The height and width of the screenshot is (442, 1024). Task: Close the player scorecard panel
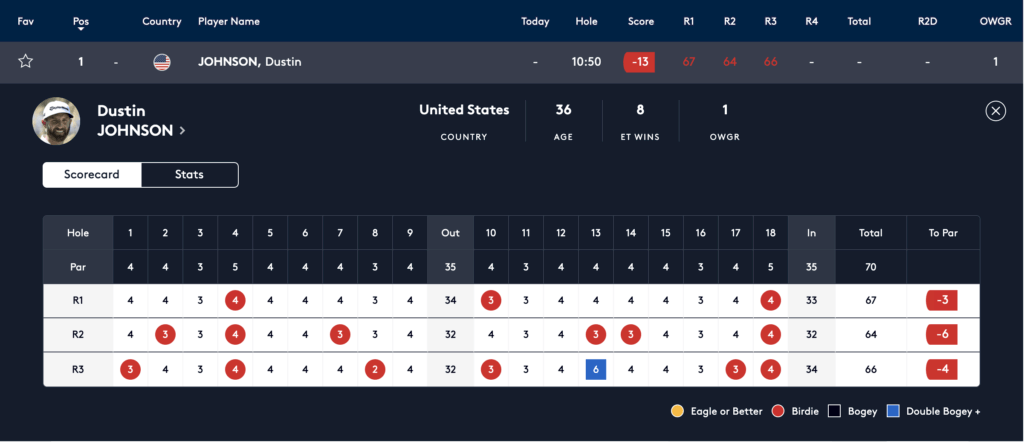[995, 111]
